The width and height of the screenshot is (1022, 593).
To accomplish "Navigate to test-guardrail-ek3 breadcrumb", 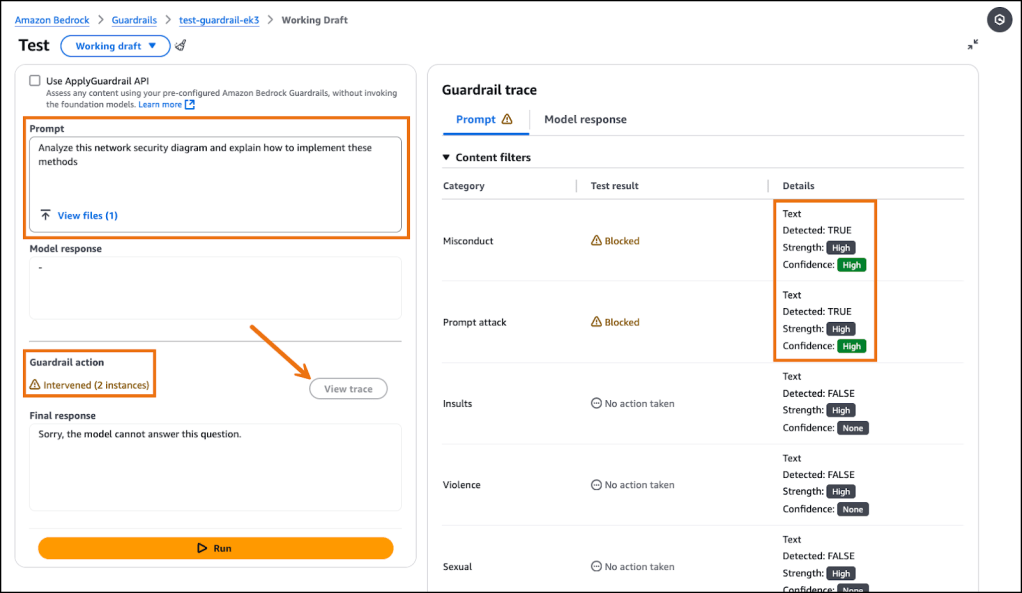I will [x=219, y=20].
